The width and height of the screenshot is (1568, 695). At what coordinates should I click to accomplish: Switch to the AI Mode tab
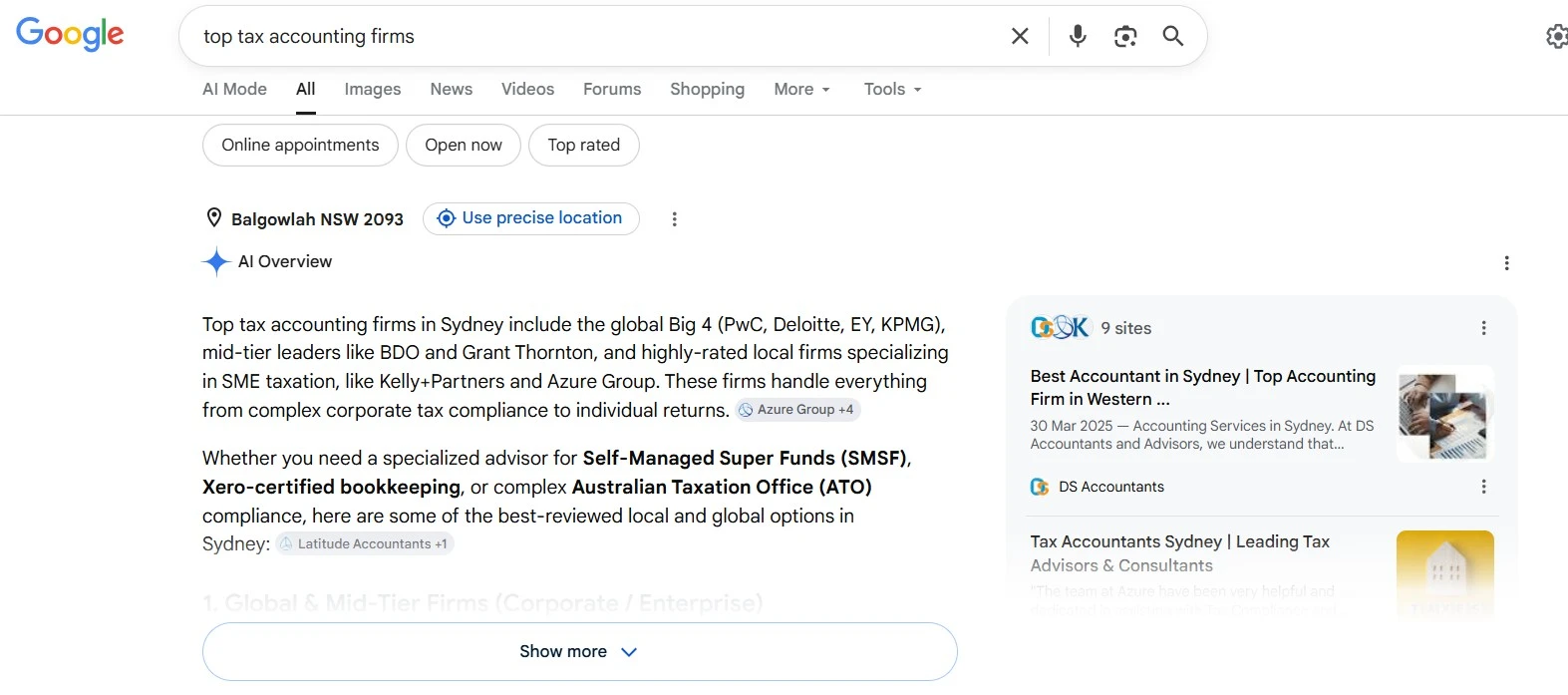(x=234, y=89)
